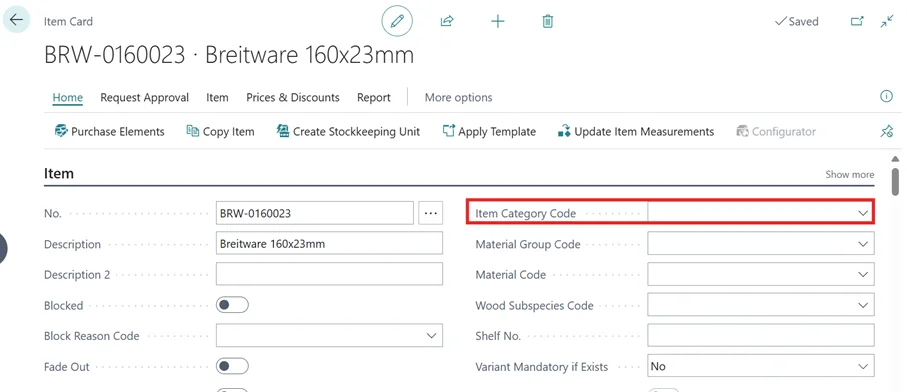
Task: Collapse the page with arrows icon
Action: click(887, 21)
